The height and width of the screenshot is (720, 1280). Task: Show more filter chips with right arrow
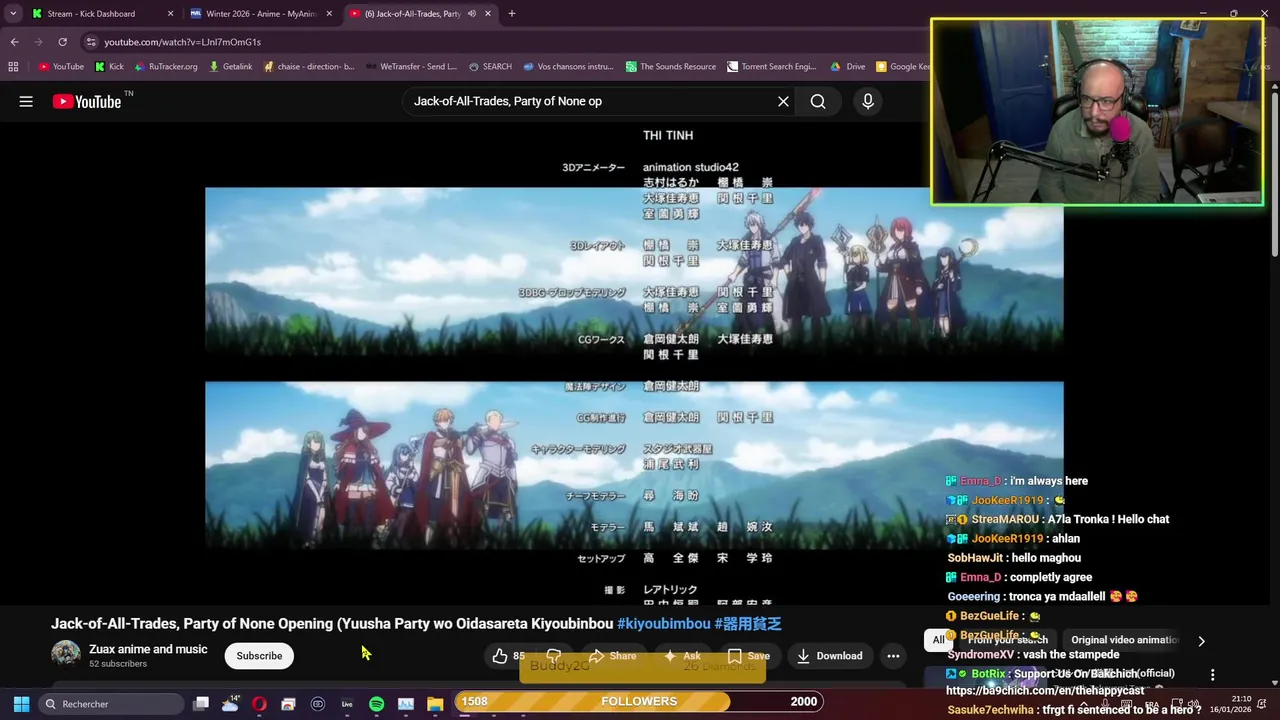click(1201, 641)
